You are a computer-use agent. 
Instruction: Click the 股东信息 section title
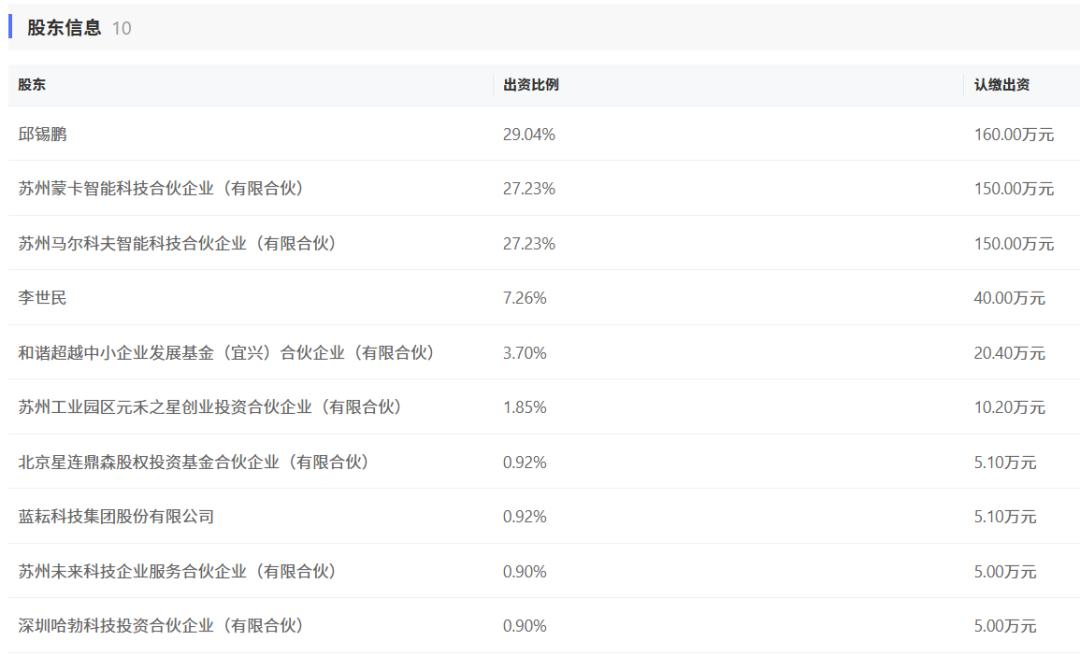tap(64, 28)
